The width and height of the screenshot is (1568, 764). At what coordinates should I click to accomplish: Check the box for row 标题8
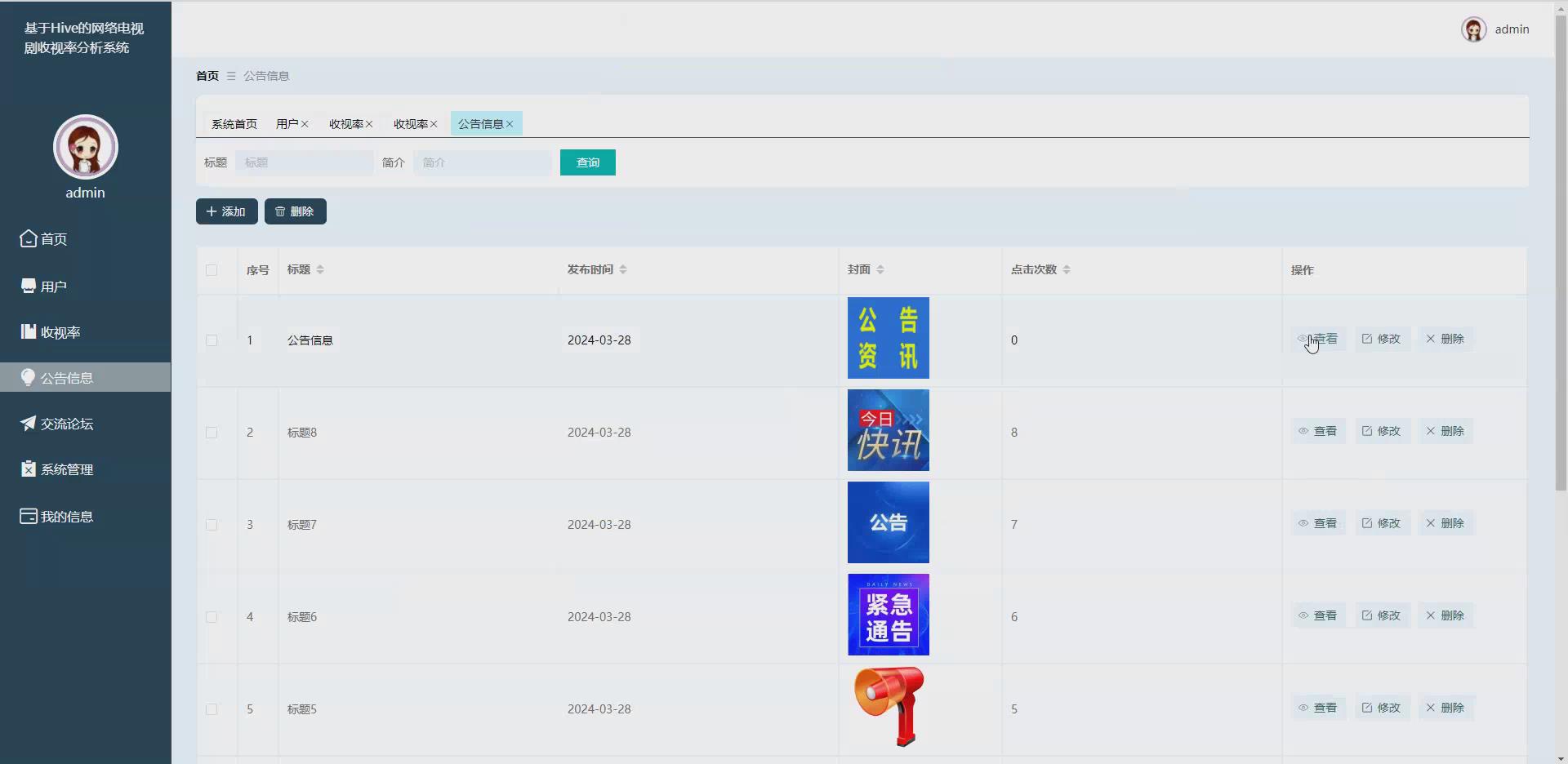pyautogui.click(x=212, y=433)
